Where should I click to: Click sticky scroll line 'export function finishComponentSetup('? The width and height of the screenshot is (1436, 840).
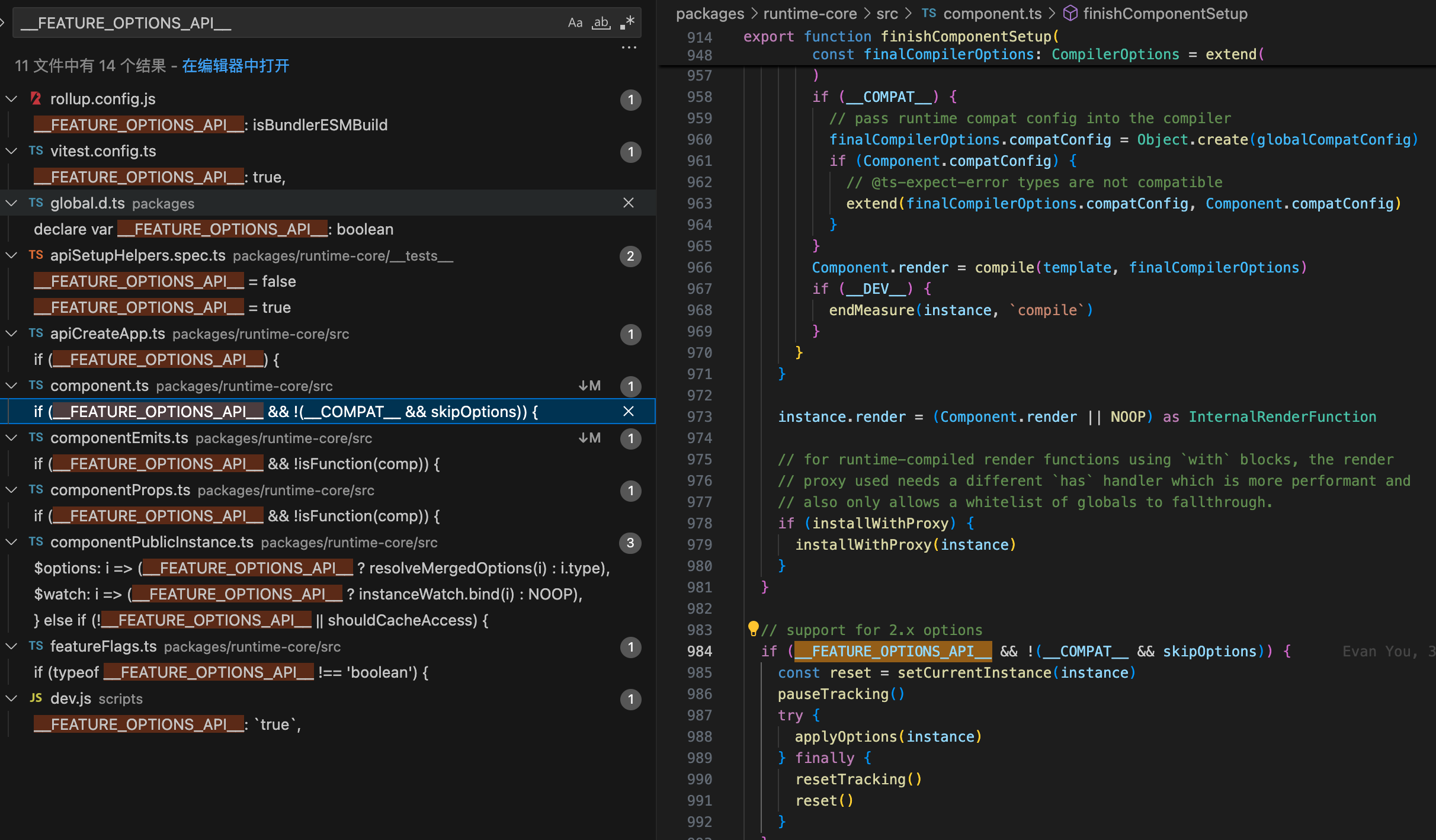901,37
